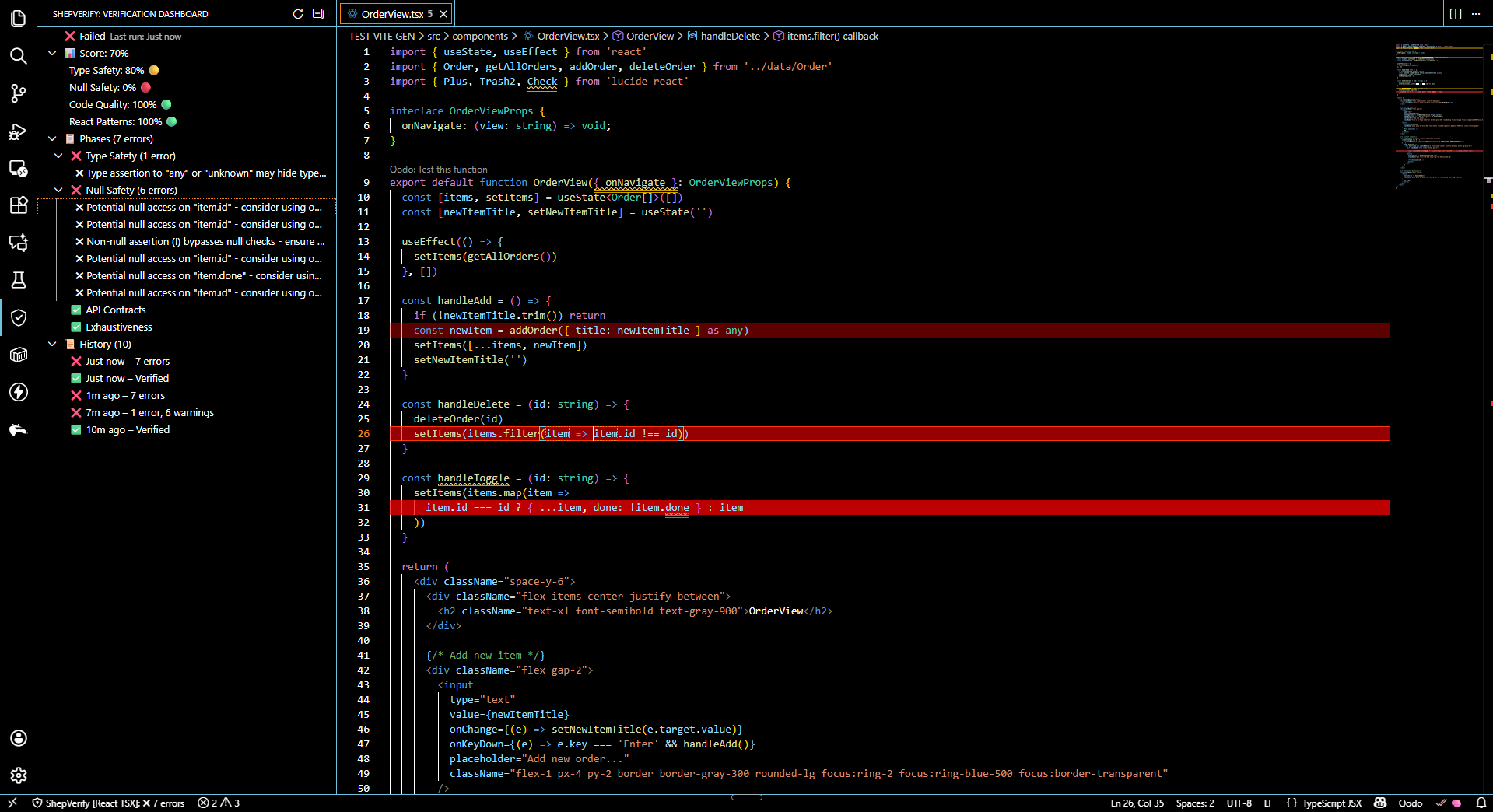Collapse the Score: 70% section

52,54
